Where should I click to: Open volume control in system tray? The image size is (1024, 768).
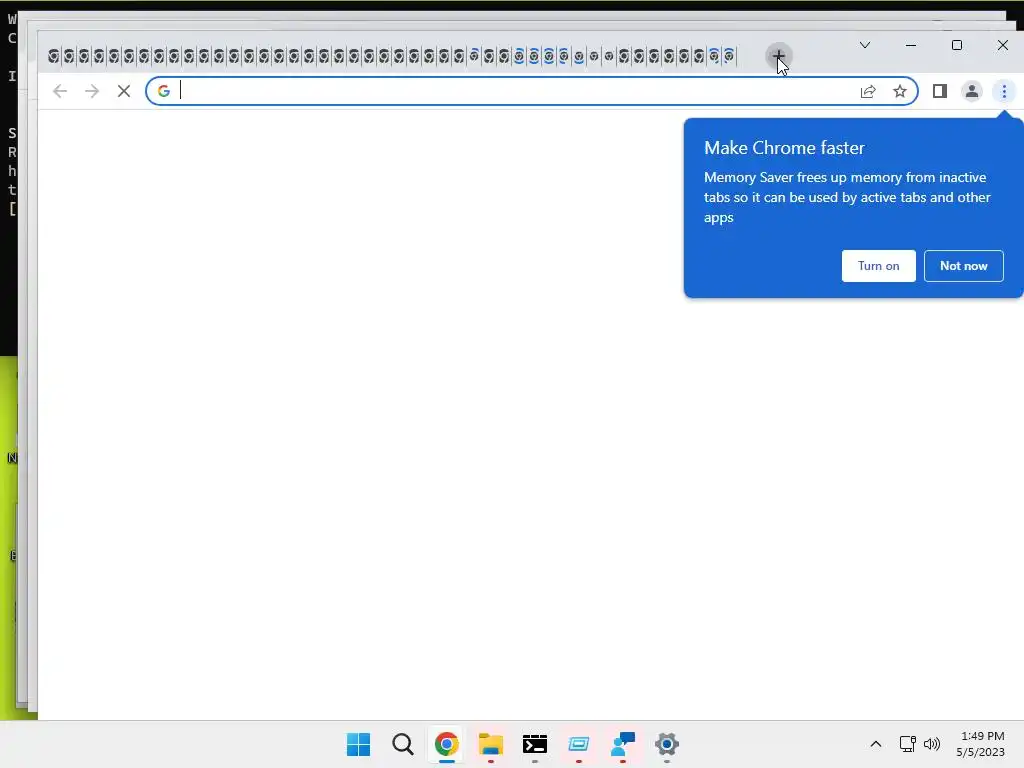coord(932,744)
